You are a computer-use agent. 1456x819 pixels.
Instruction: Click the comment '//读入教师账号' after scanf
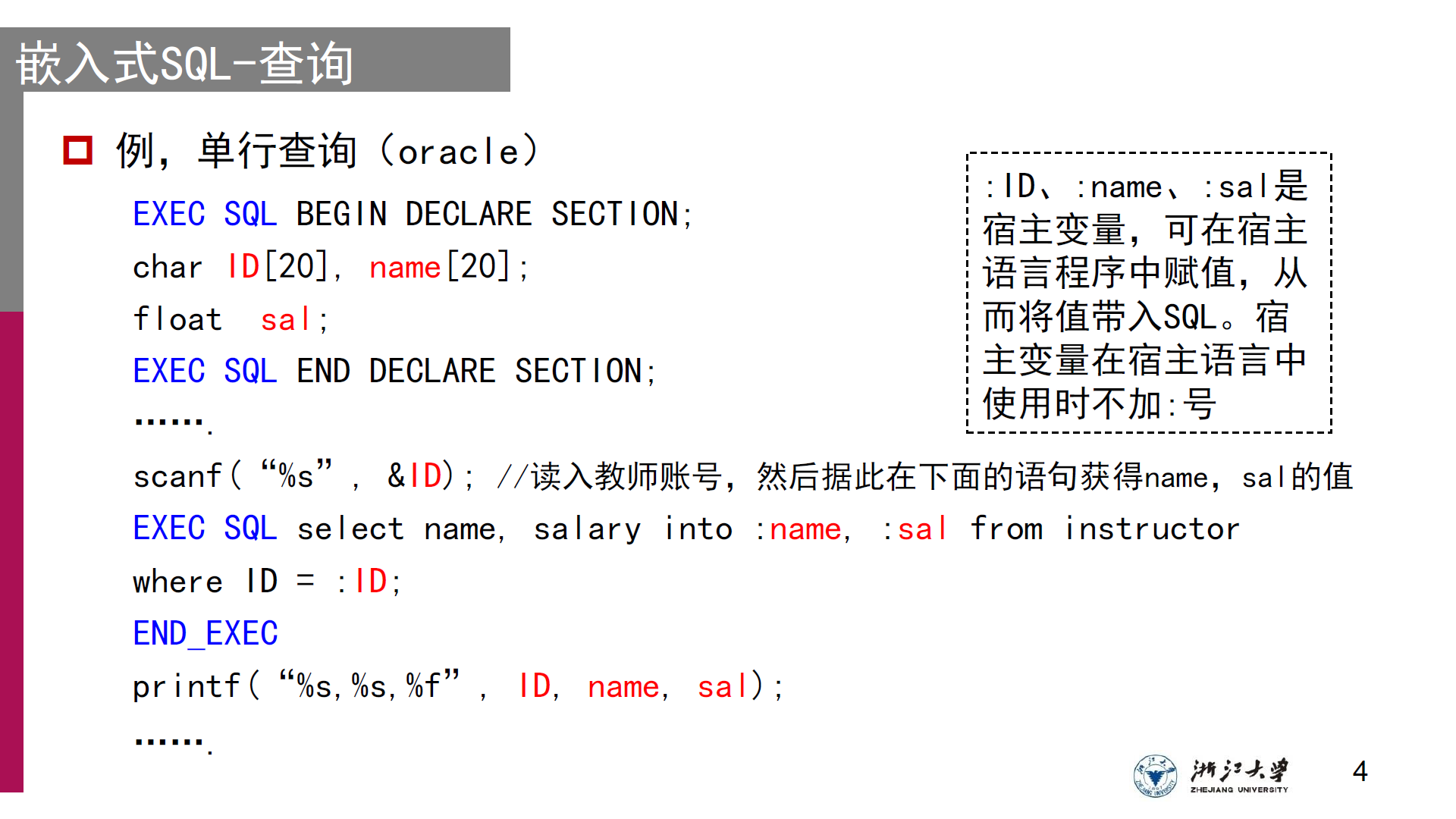pos(610,476)
